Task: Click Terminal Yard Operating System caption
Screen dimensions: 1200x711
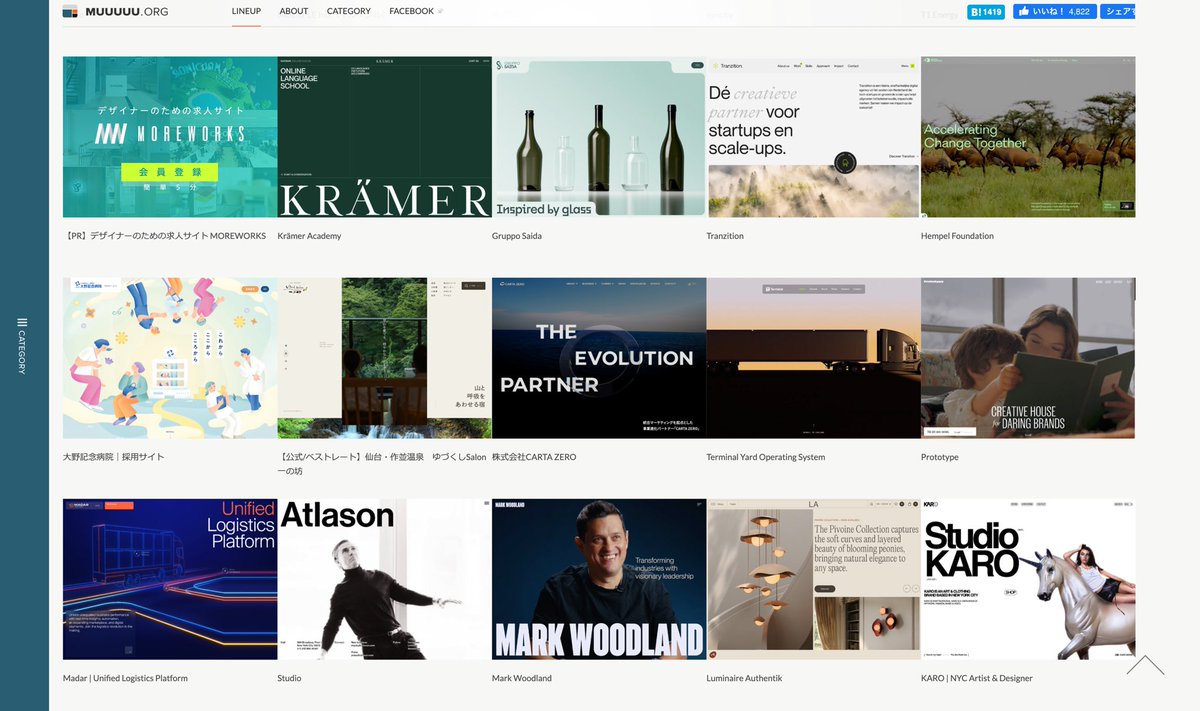Action: point(766,457)
